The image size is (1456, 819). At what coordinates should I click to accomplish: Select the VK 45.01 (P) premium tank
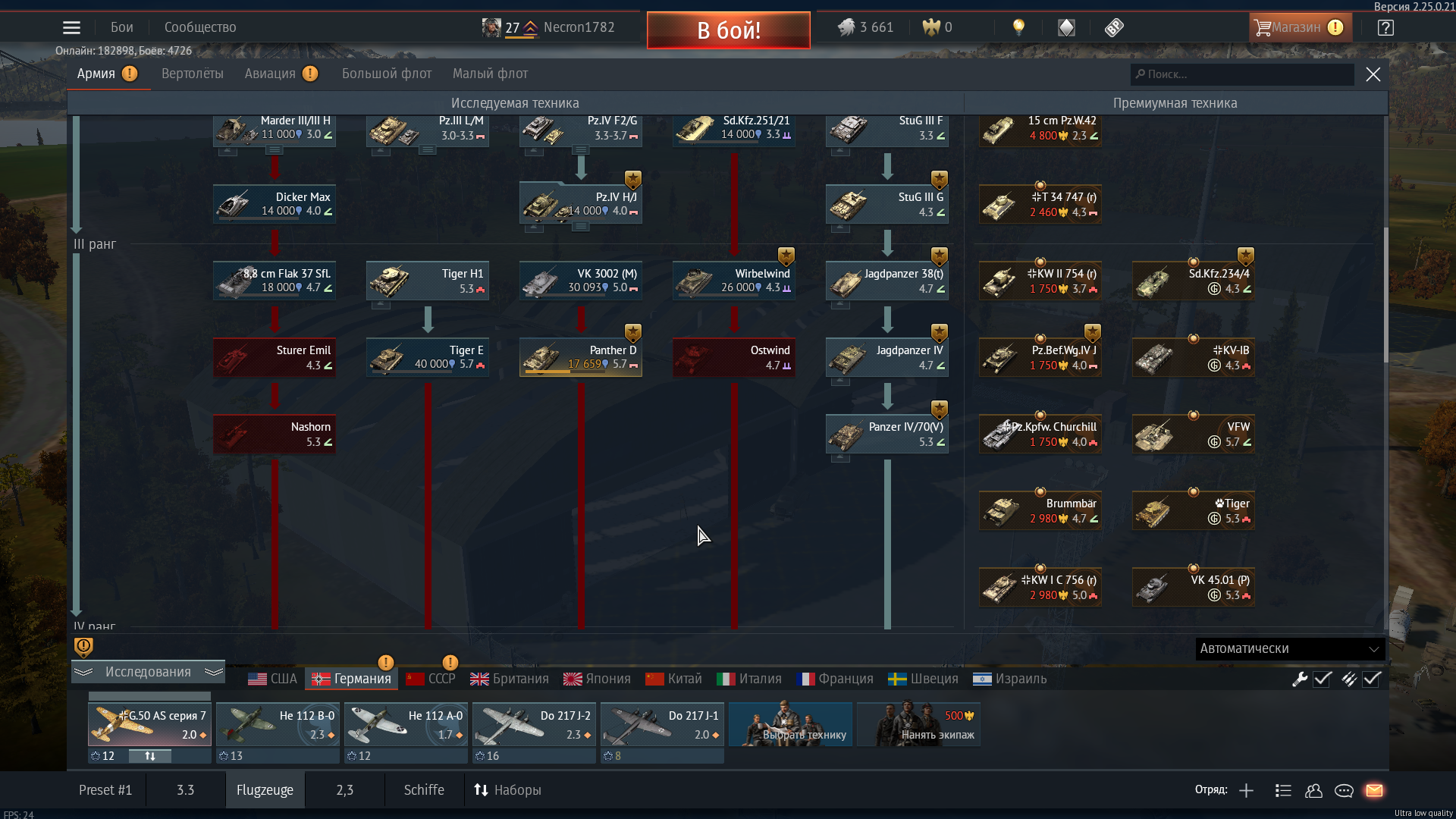click(1193, 587)
